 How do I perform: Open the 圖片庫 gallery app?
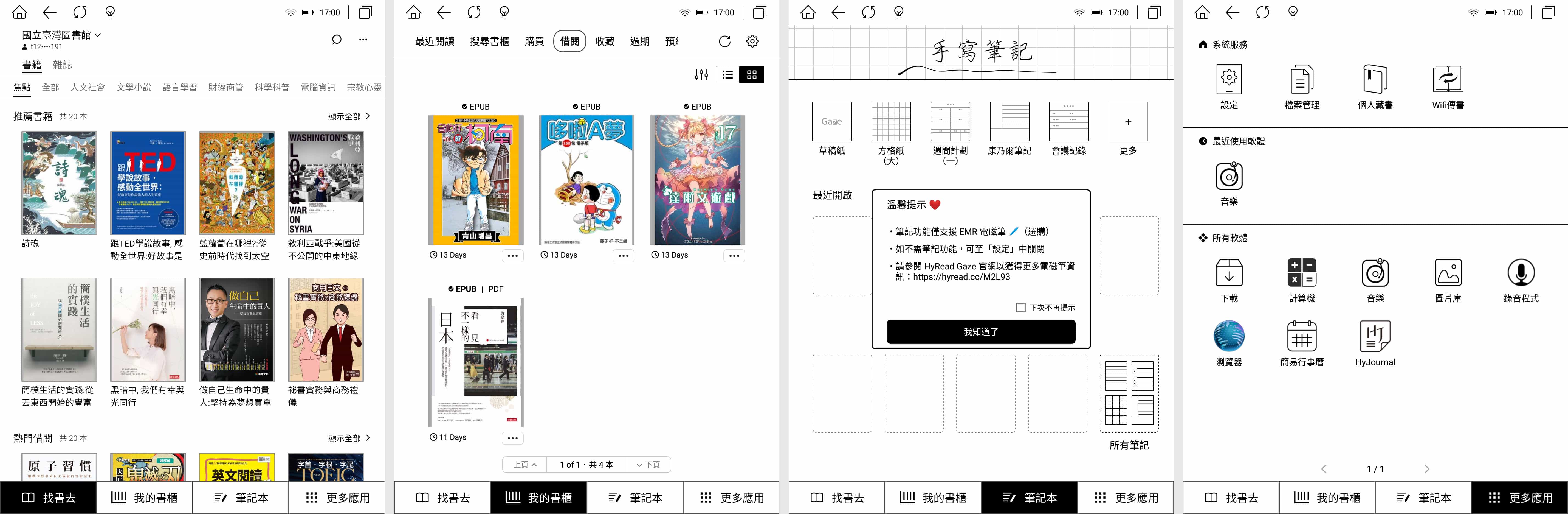click(1448, 281)
